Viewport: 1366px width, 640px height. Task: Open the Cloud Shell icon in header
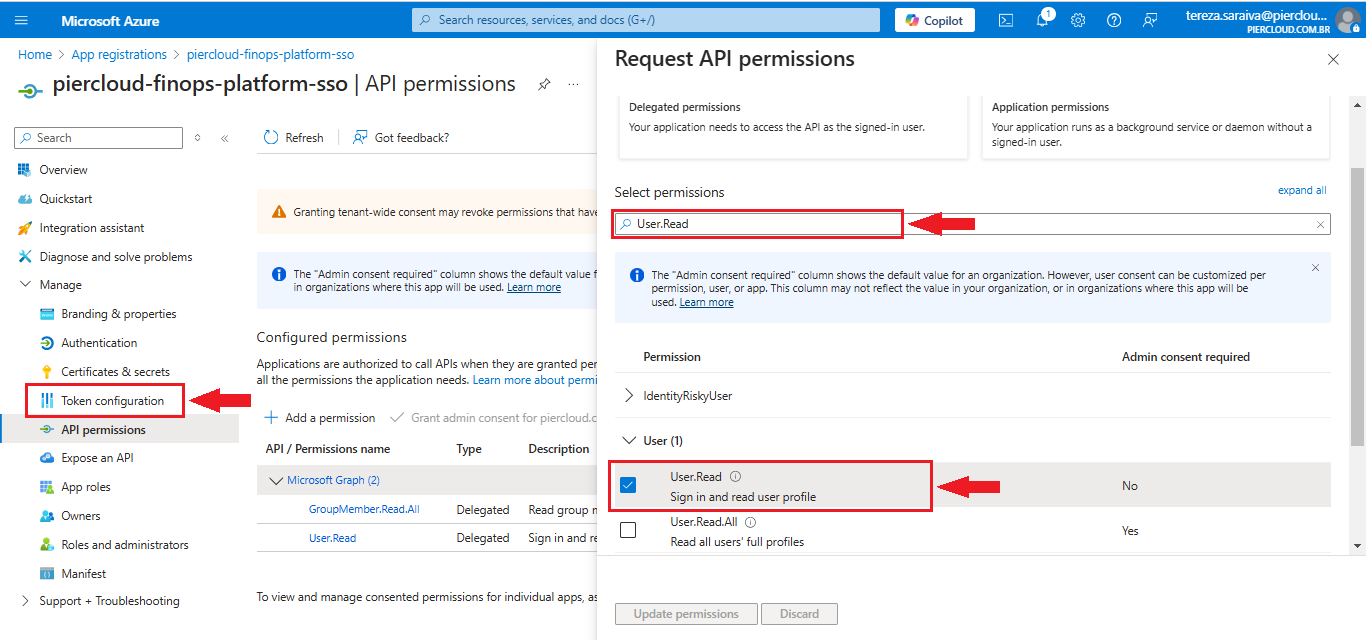pos(1007,20)
